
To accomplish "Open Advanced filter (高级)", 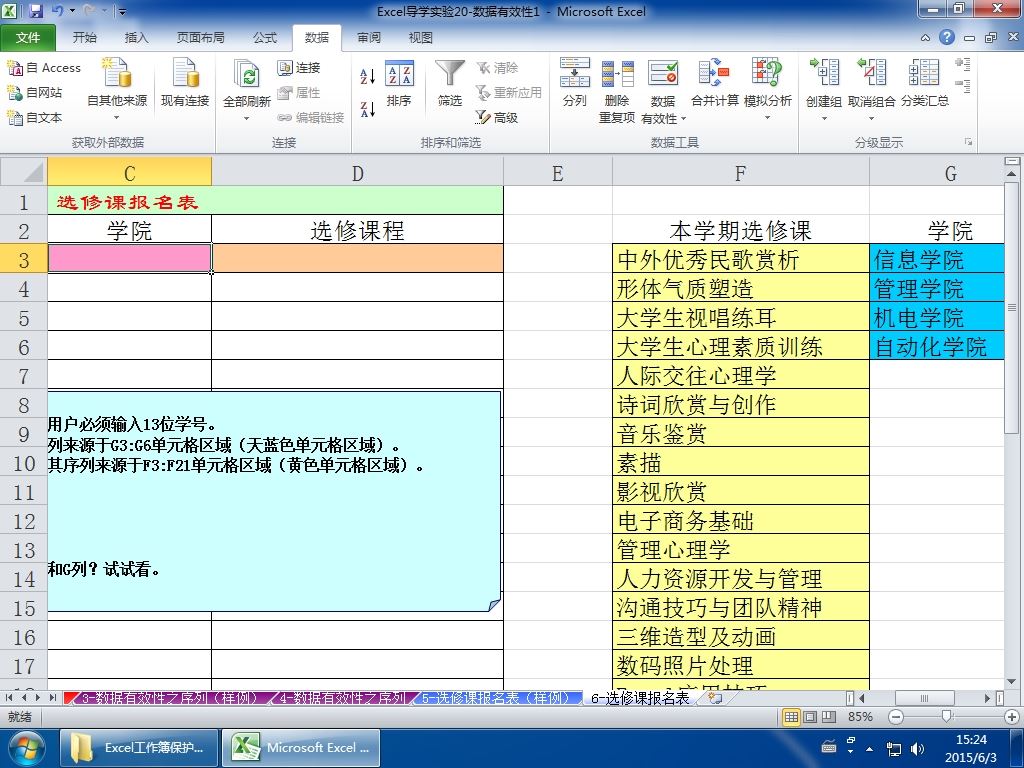I will coord(496,118).
